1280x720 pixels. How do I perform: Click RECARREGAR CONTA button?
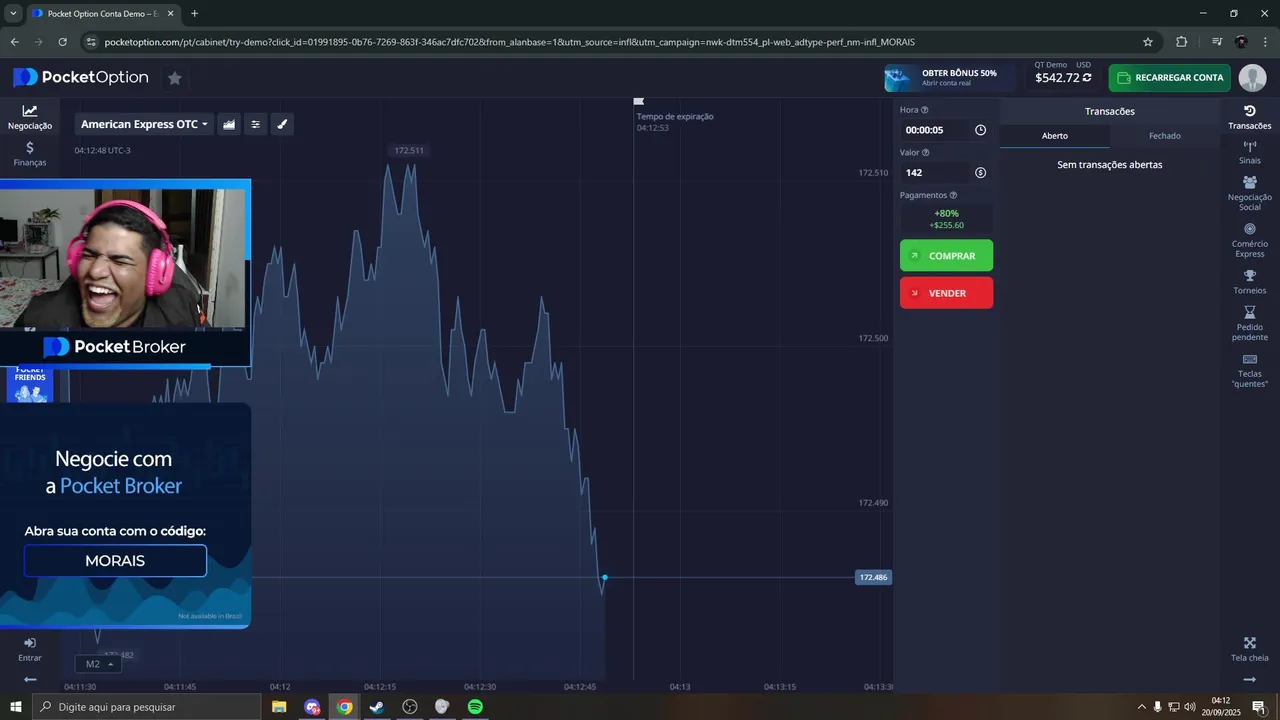[1170, 78]
